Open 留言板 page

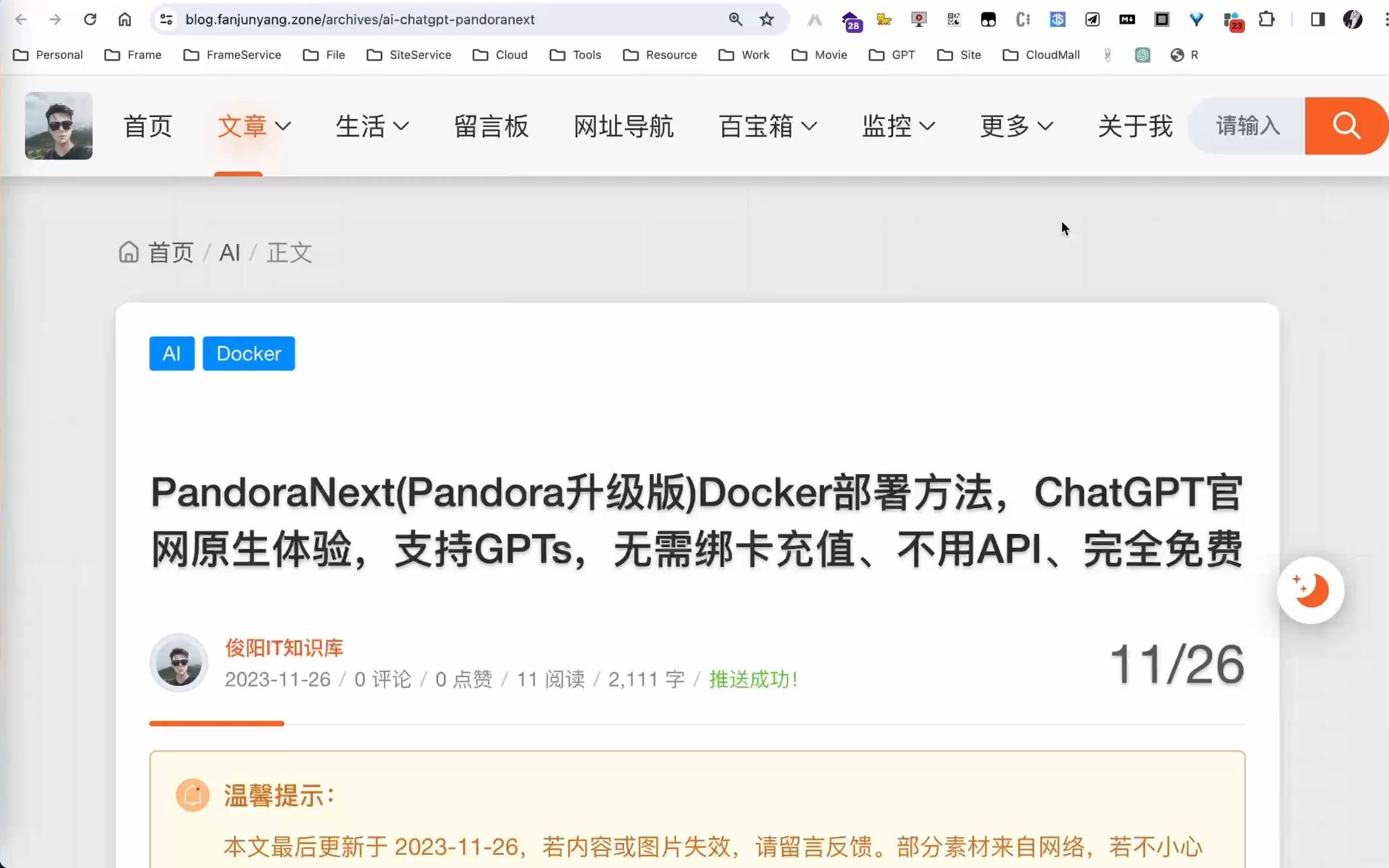491,126
